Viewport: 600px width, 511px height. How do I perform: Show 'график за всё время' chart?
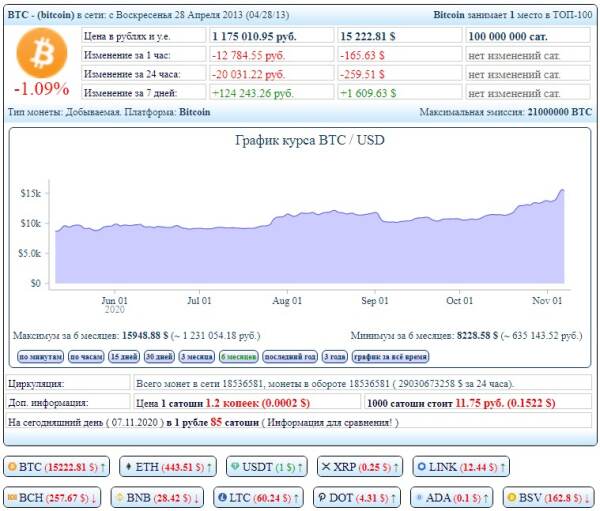point(389,357)
